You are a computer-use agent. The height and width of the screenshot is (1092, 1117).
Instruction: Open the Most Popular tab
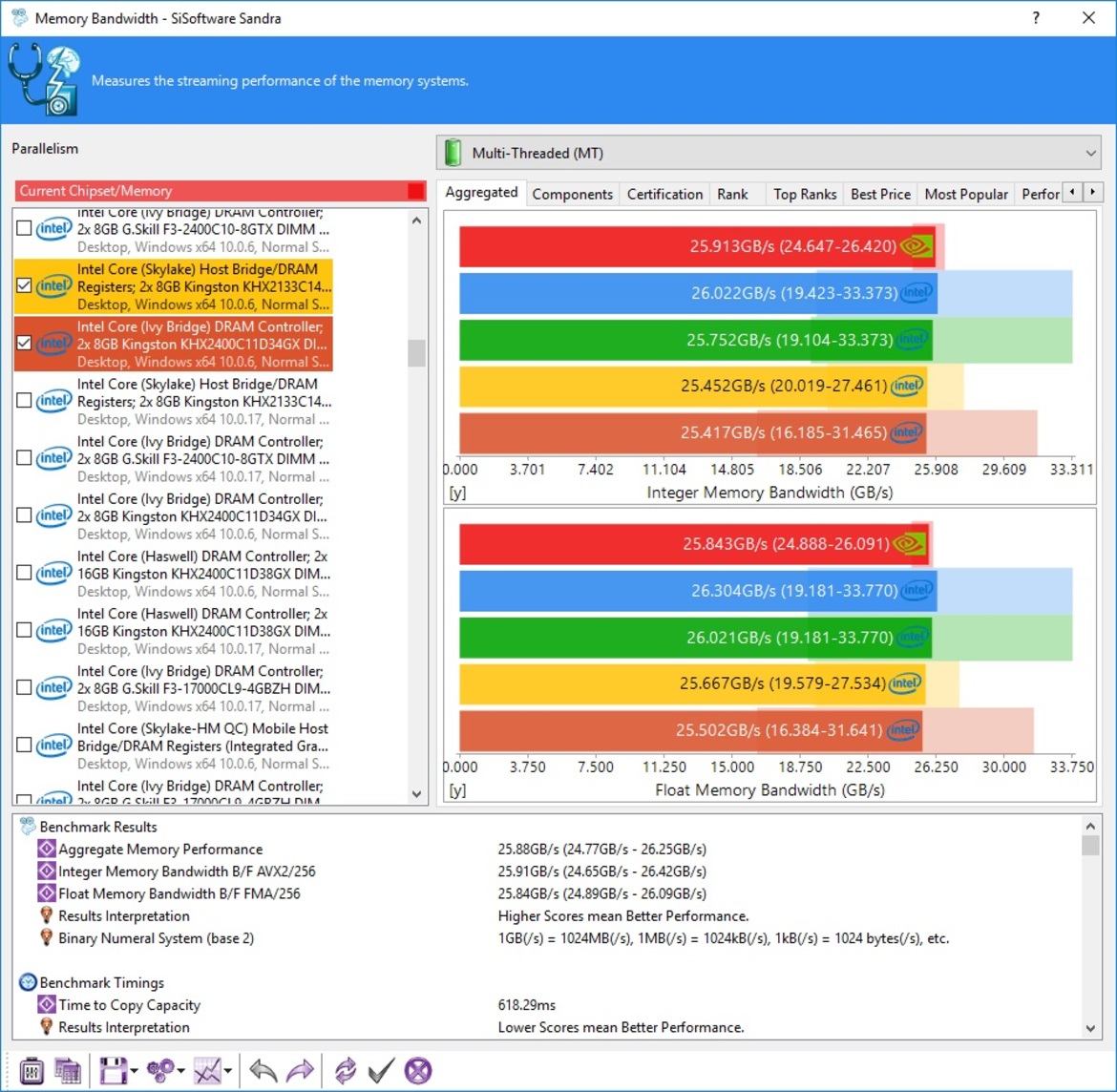tap(966, 194)
